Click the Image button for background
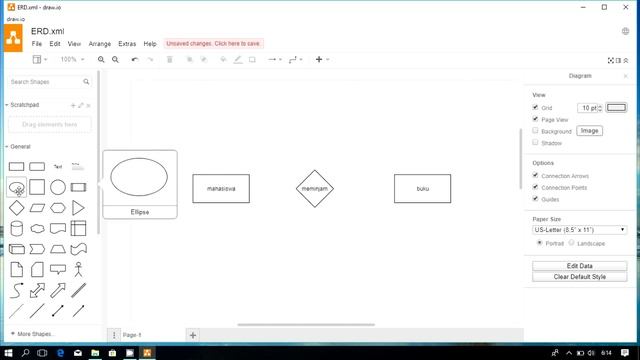Screen dimensions: 640x360 click(589, 131)
